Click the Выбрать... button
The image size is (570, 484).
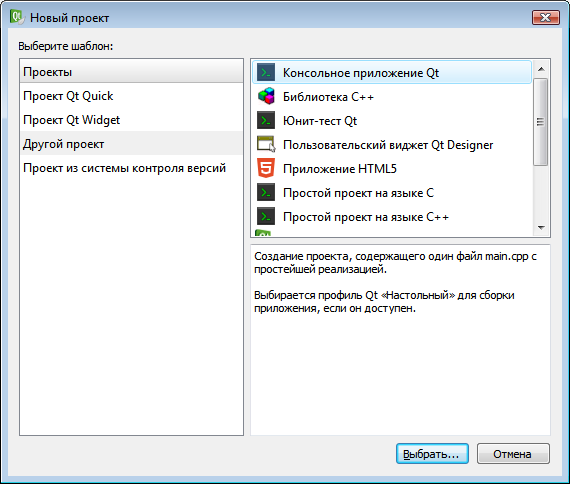(432, 453)
